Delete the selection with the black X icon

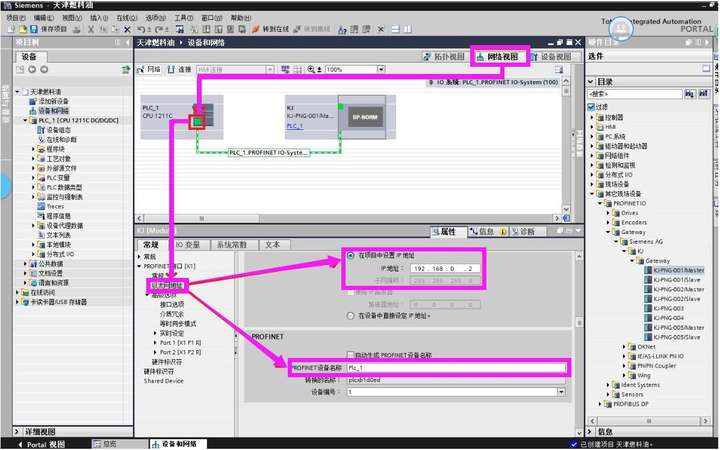(127, 29)
